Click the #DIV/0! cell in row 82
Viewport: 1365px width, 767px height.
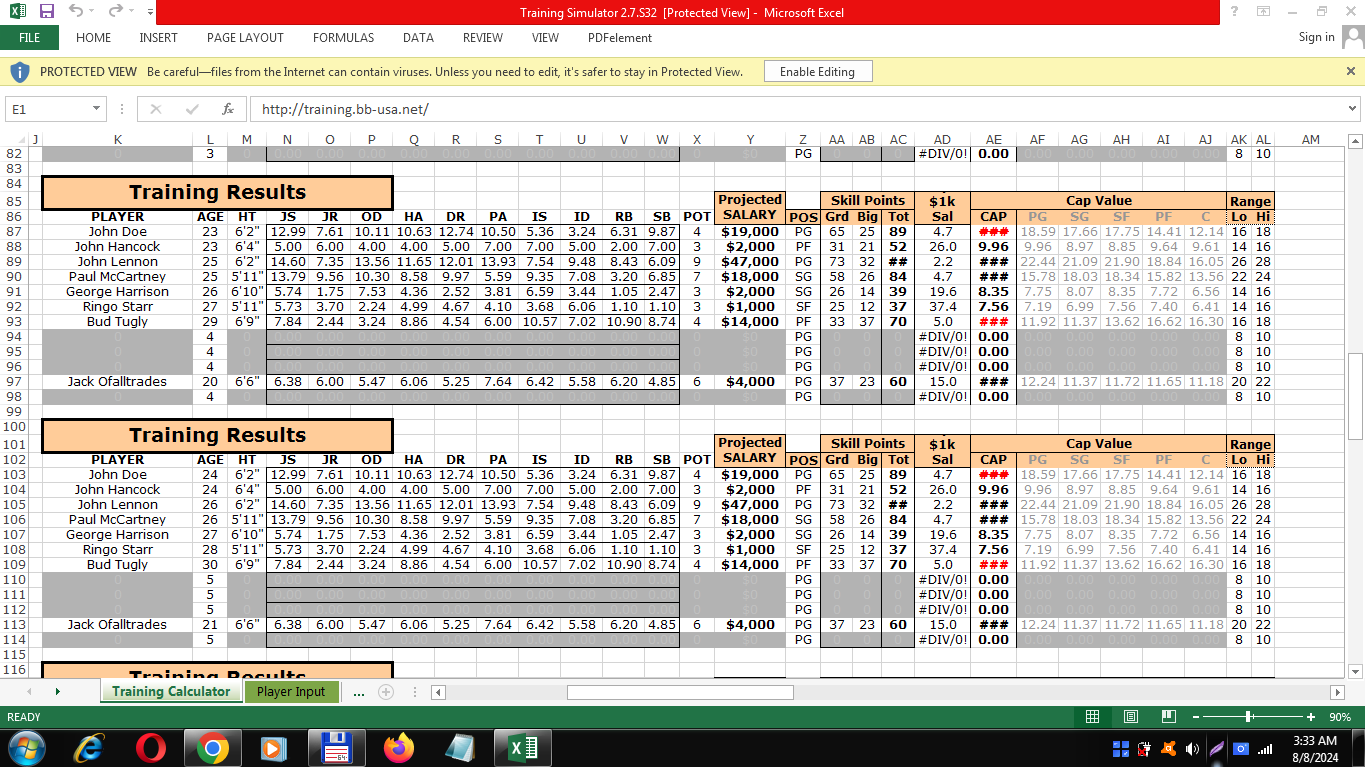click(x=942, y=154)
